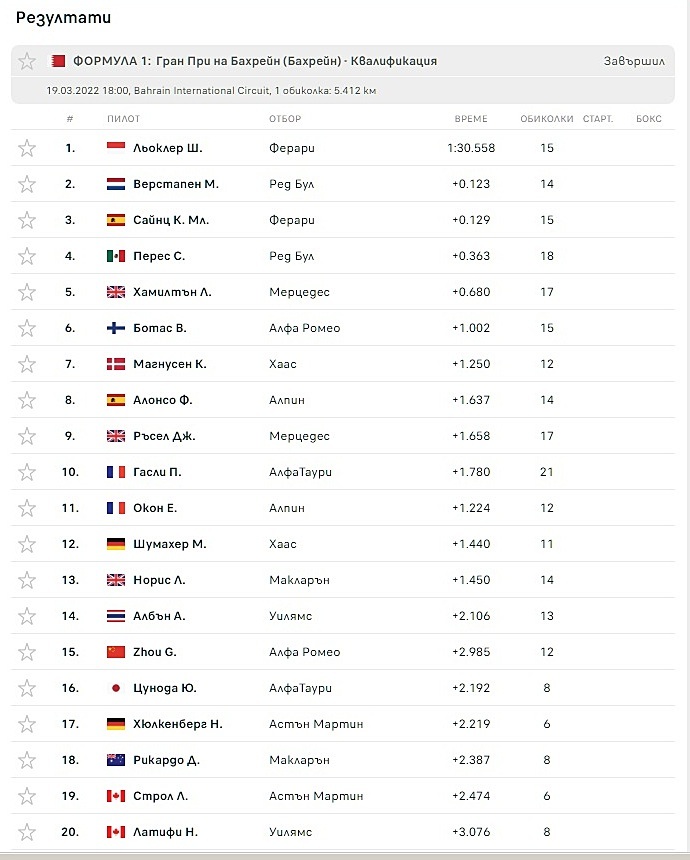This screenshot has width=690, height=860.
Task: Click the ОБИКОЛКИ column header
Action: tap(547, 118)
